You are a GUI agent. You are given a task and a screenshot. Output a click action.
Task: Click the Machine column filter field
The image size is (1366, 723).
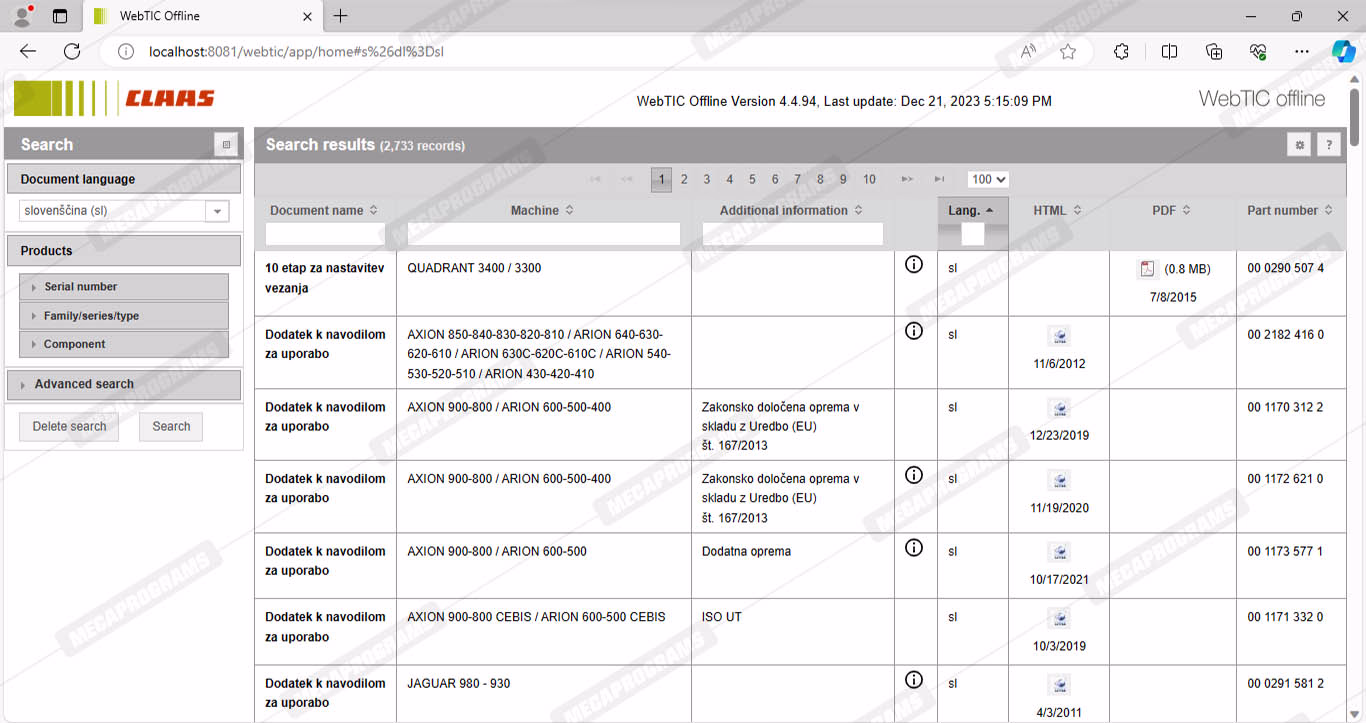point(543,234)
